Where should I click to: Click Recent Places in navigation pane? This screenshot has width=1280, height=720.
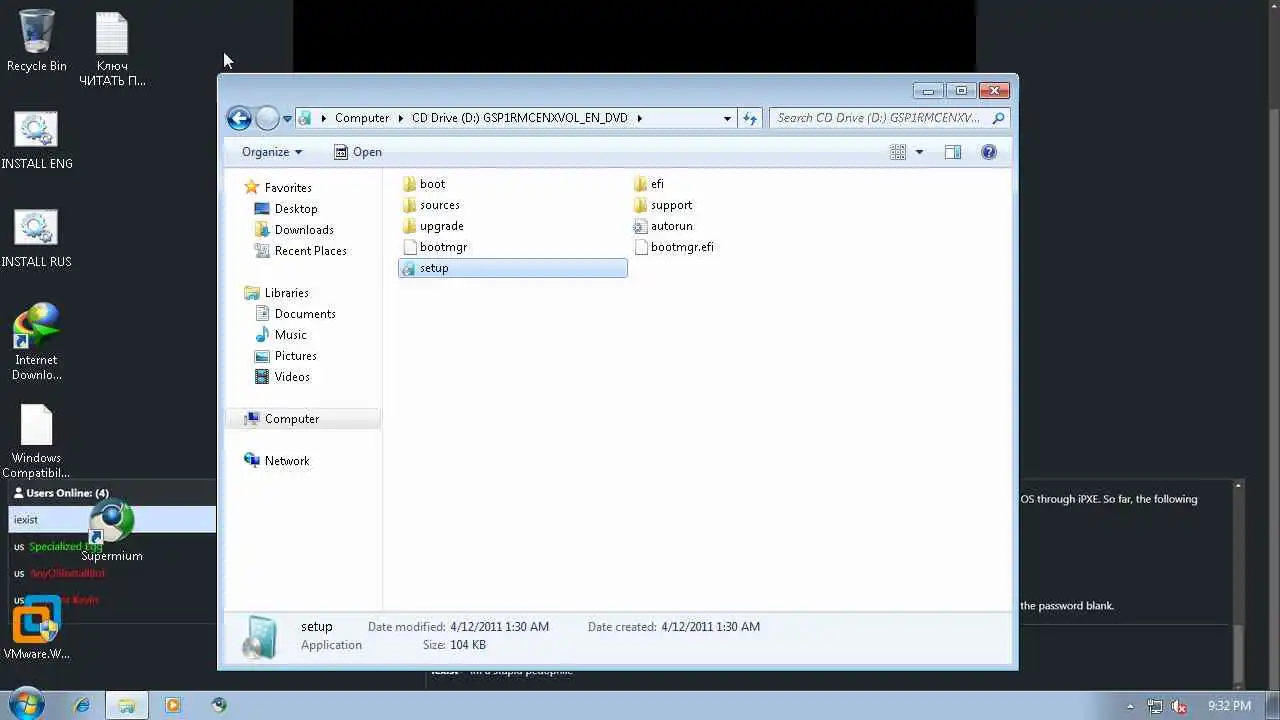tap(300, 251)
